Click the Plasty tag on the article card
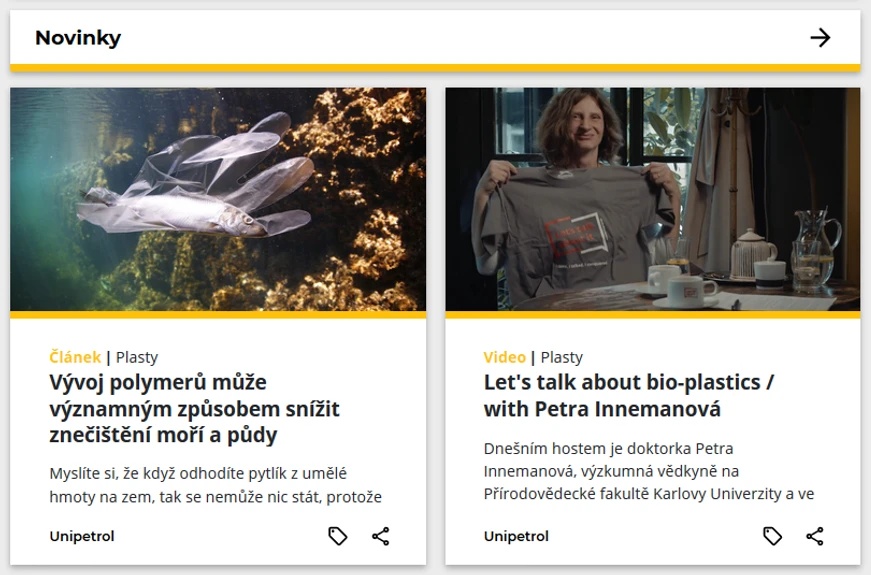Image resolution: width=871 pixels, height=575 pixels. pos(137,357)
